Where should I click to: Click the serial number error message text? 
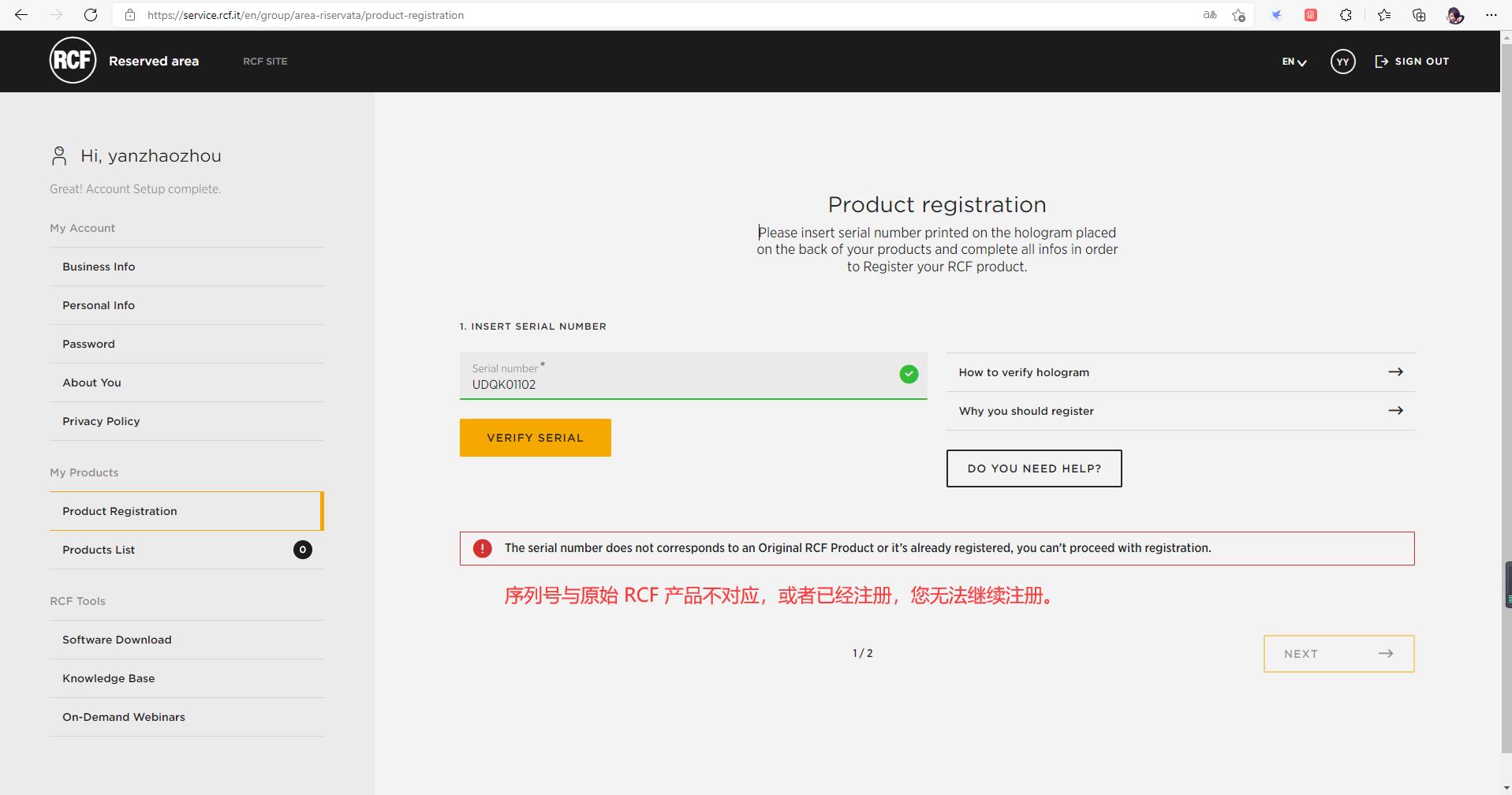click(858, 548)
